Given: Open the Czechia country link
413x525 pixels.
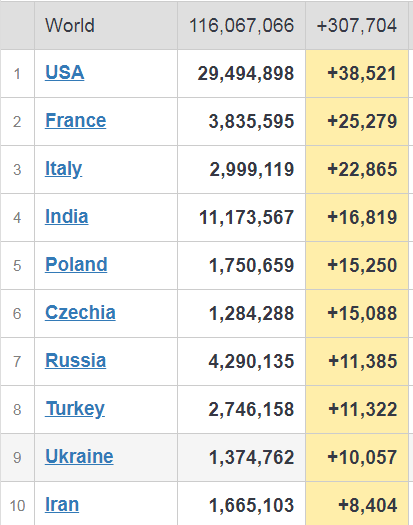Looking at the screenshot, I should (80, 313).
